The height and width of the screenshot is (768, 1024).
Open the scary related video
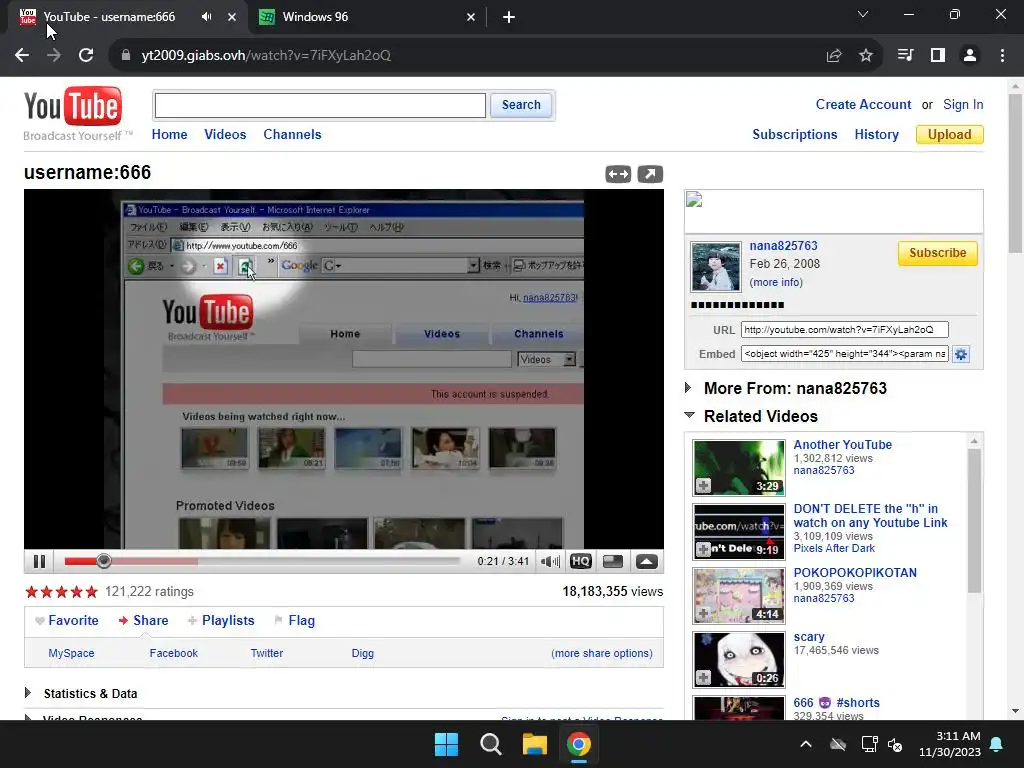tap(808, 637)
